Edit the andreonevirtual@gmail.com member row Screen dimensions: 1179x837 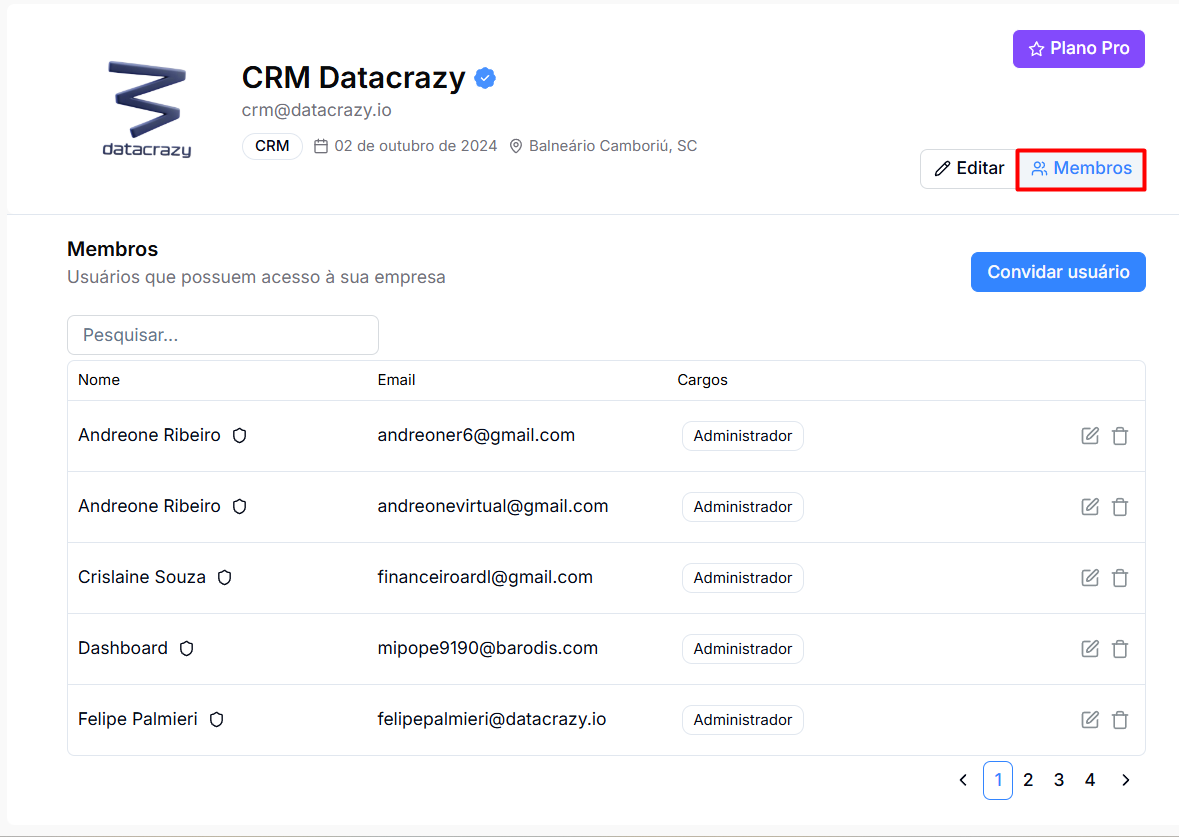(1090, 506)
